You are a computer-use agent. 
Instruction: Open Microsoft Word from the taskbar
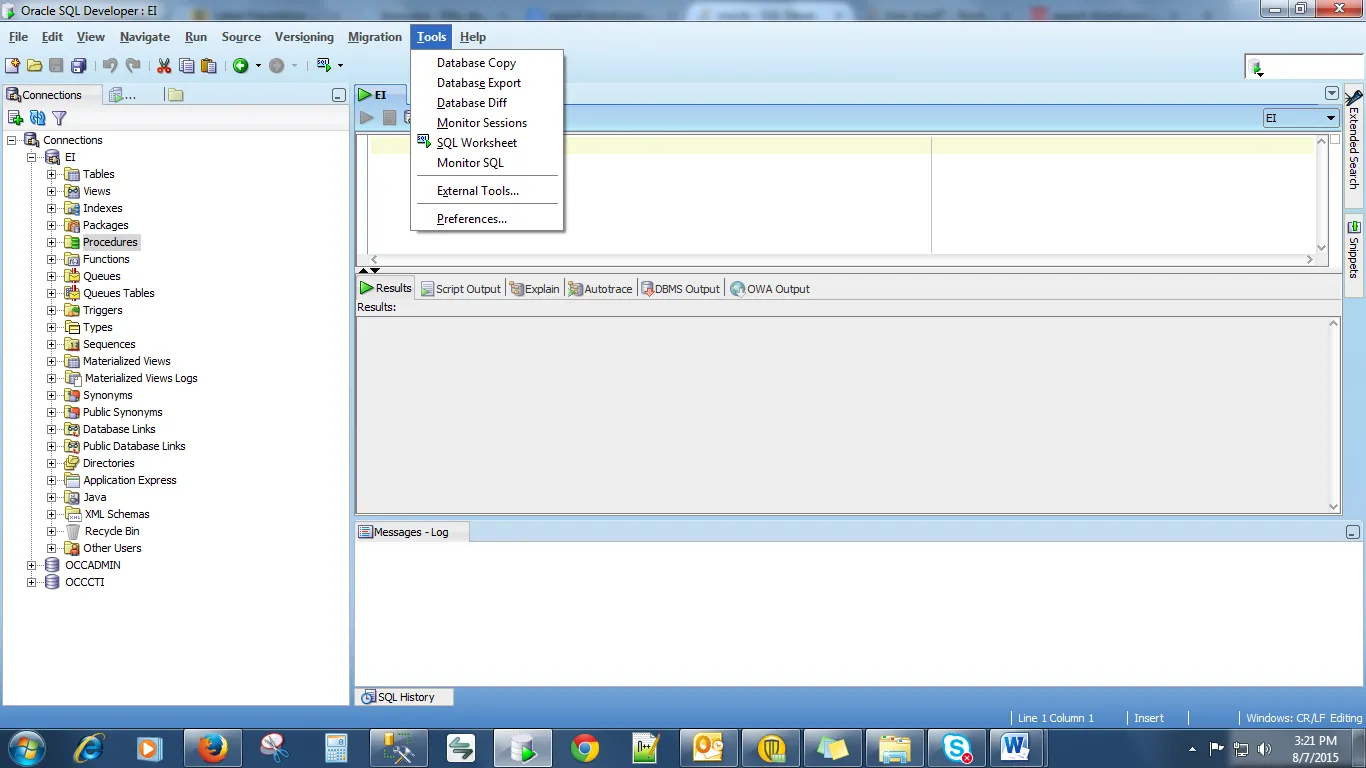(1016, 747)
